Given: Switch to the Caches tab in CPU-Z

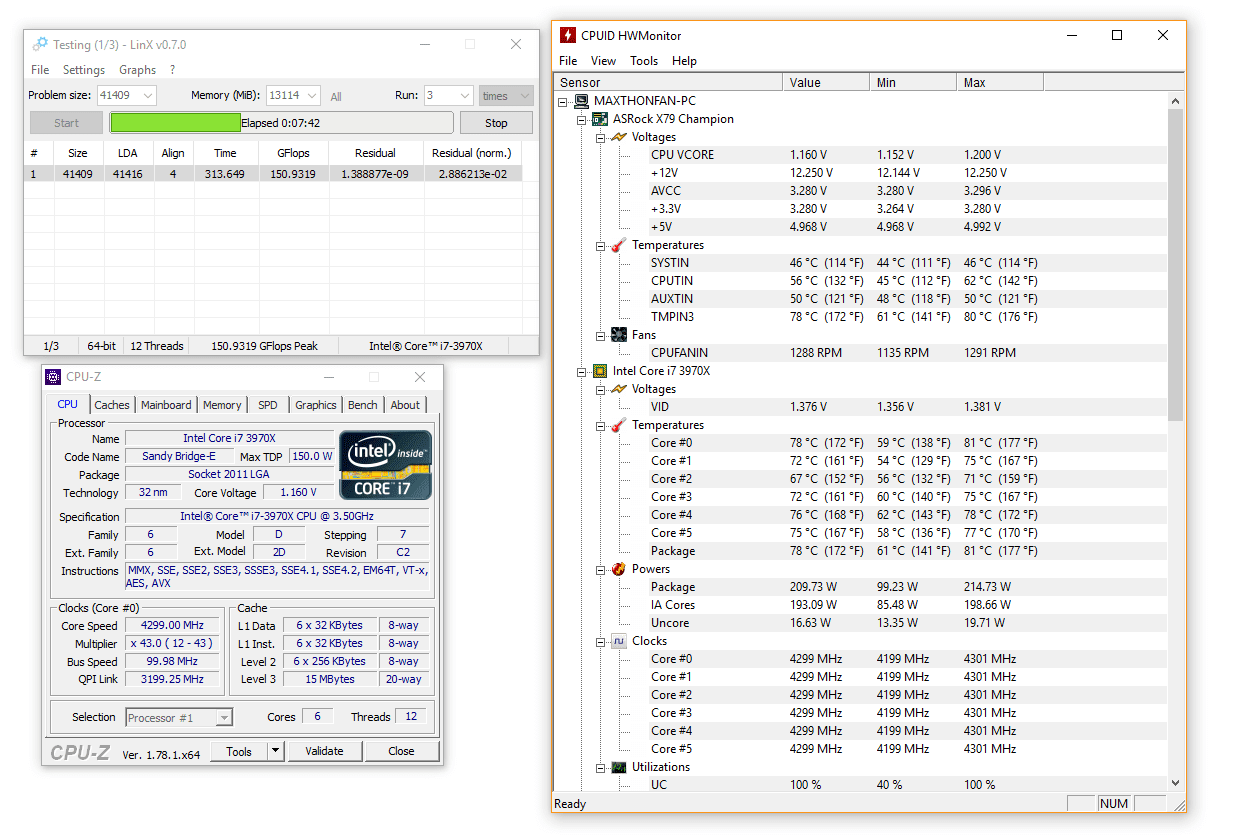Looking at the screenshot, I should pos(112,405).
